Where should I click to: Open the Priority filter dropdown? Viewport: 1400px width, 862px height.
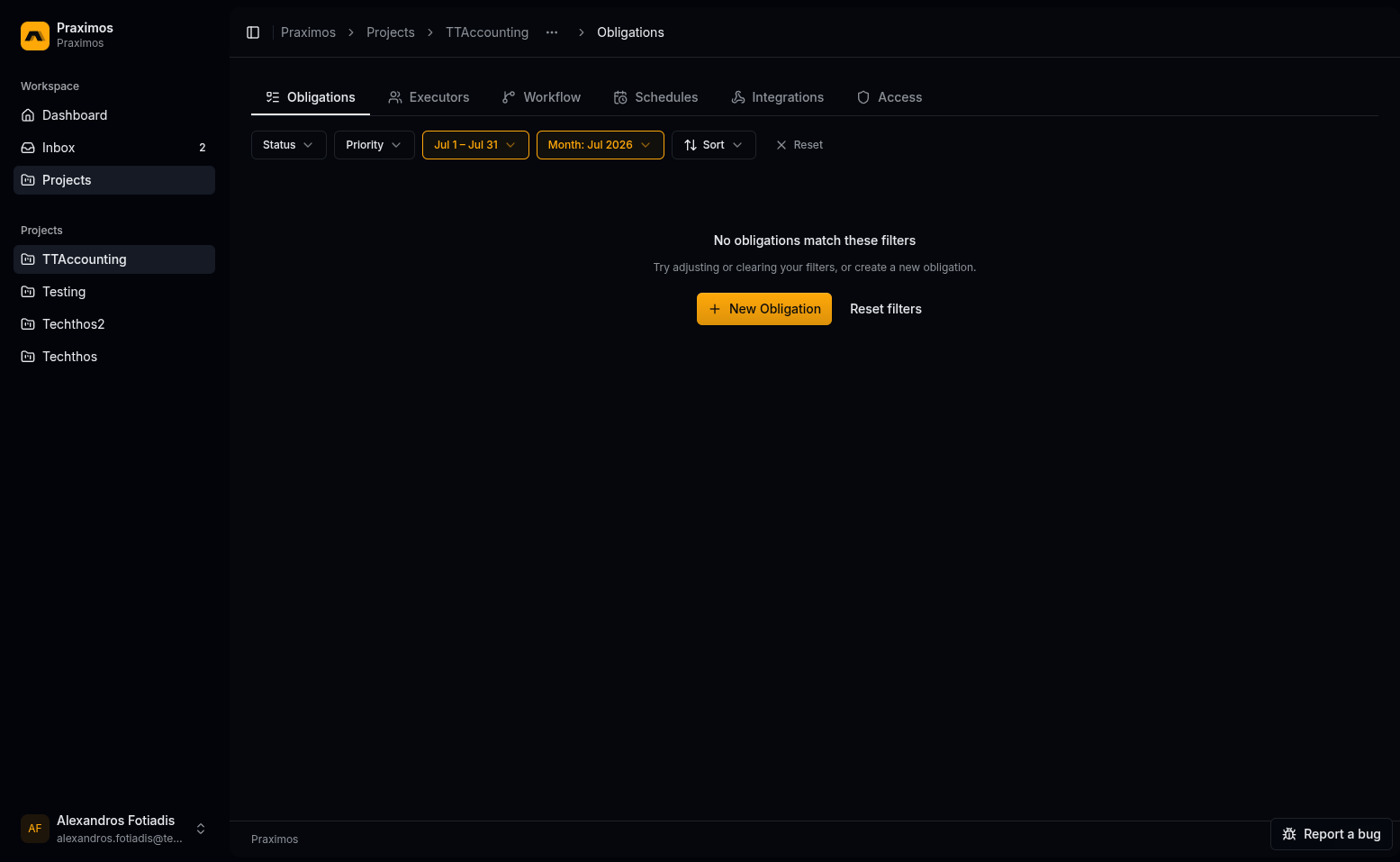point(375,145)
